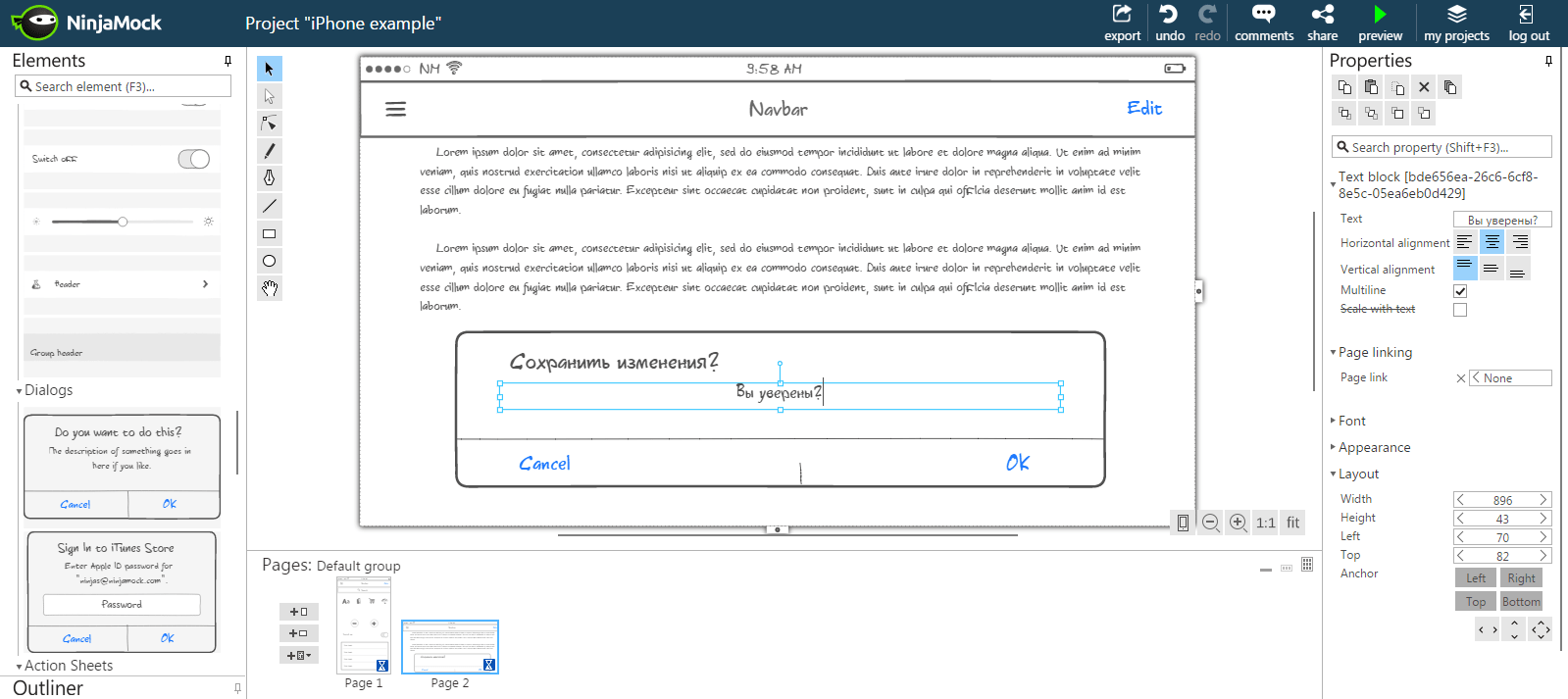1568x699 pixels.
Task: Select the pencil drawing tool
Action: pyautogui.click(x=270, y=151)
